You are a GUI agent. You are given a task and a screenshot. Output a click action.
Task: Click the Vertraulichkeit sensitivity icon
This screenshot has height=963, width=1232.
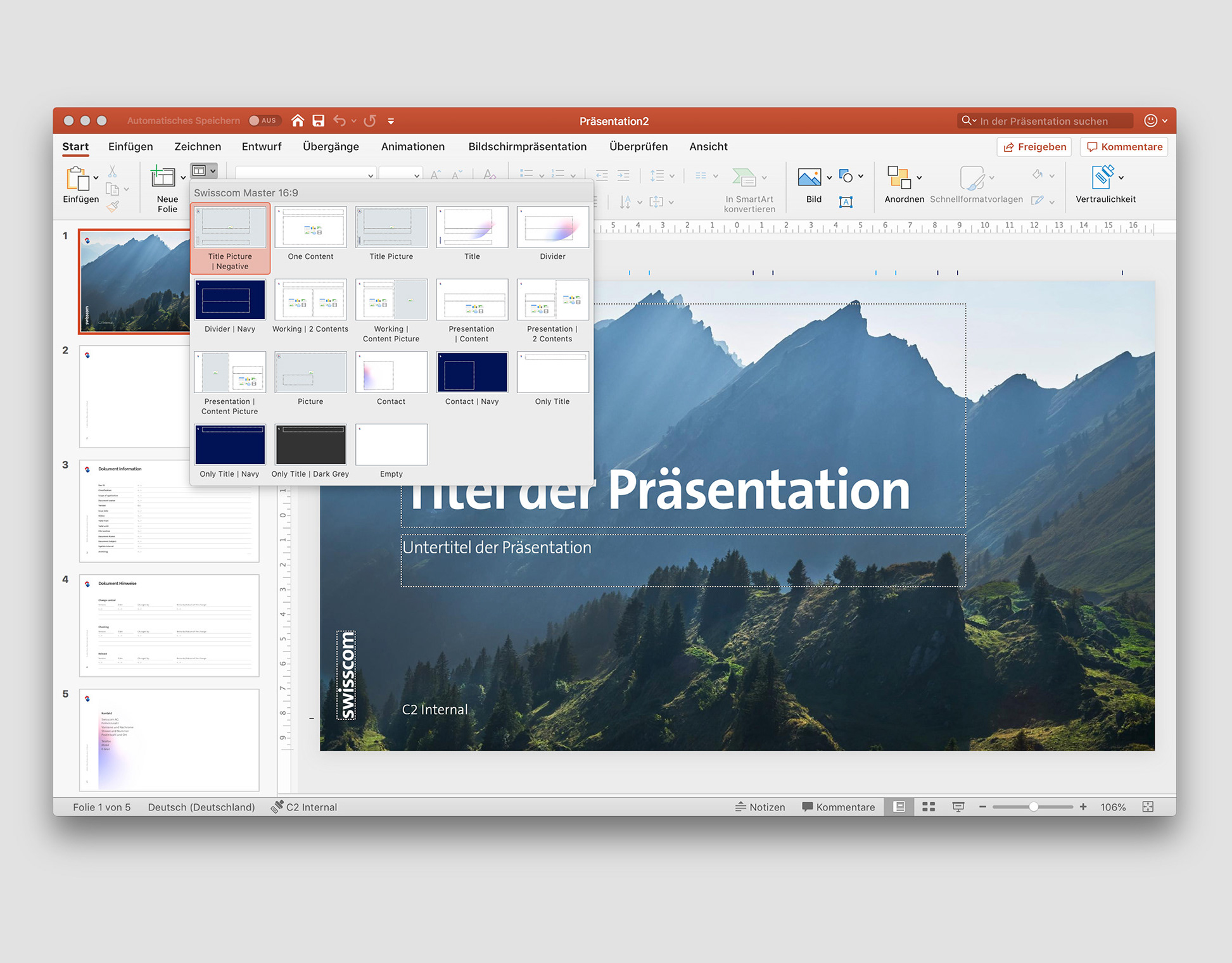pyautogui.click(x=1103, y=177)
